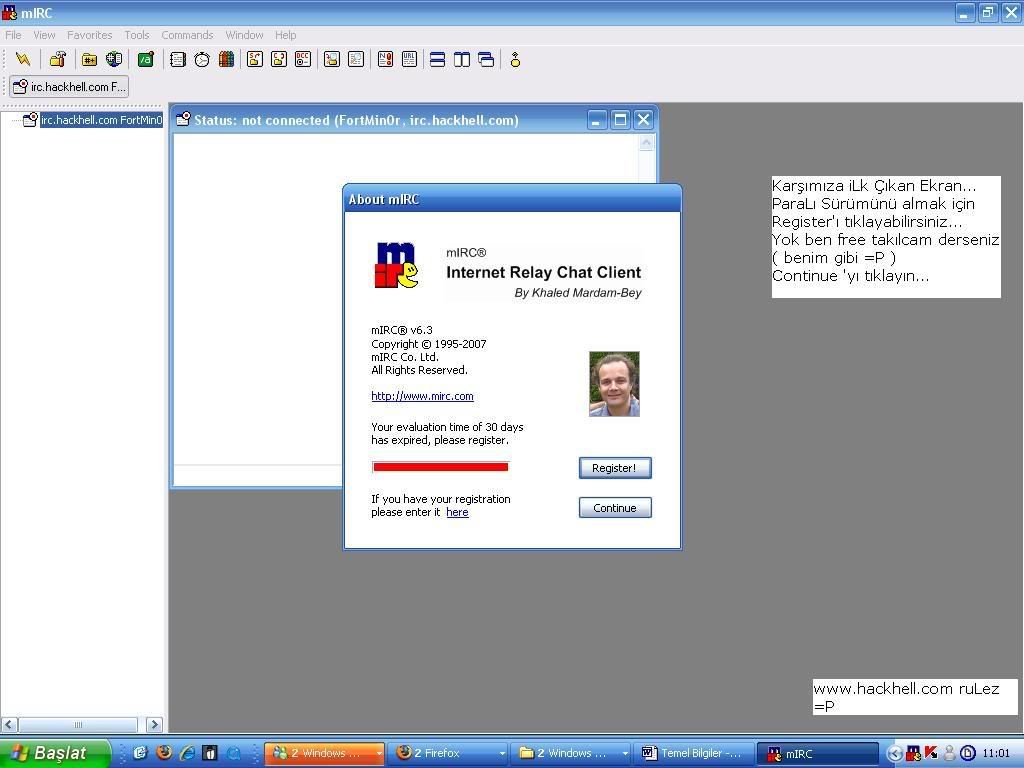Open the View menu
This screenshot has width=1024, height=768.
click(44, 35)
